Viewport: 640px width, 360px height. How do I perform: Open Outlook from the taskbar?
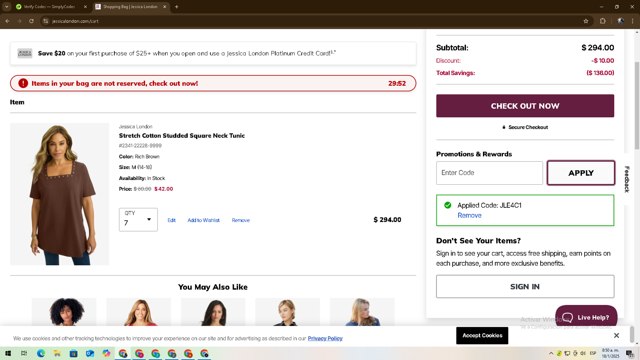90,353
